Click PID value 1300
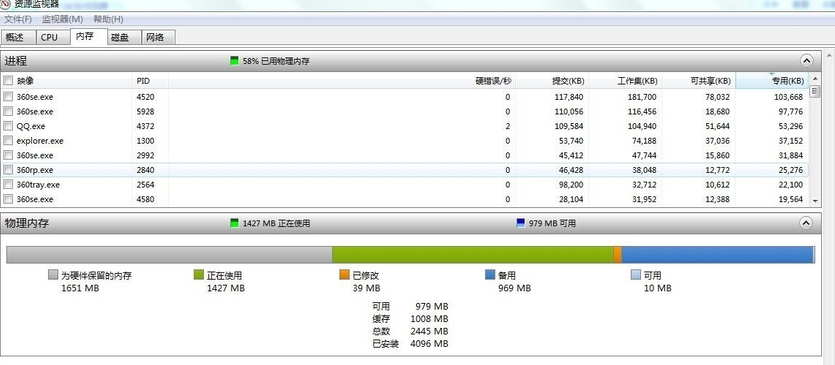Screen dimensions: 835x365 (x=145, y=141)
